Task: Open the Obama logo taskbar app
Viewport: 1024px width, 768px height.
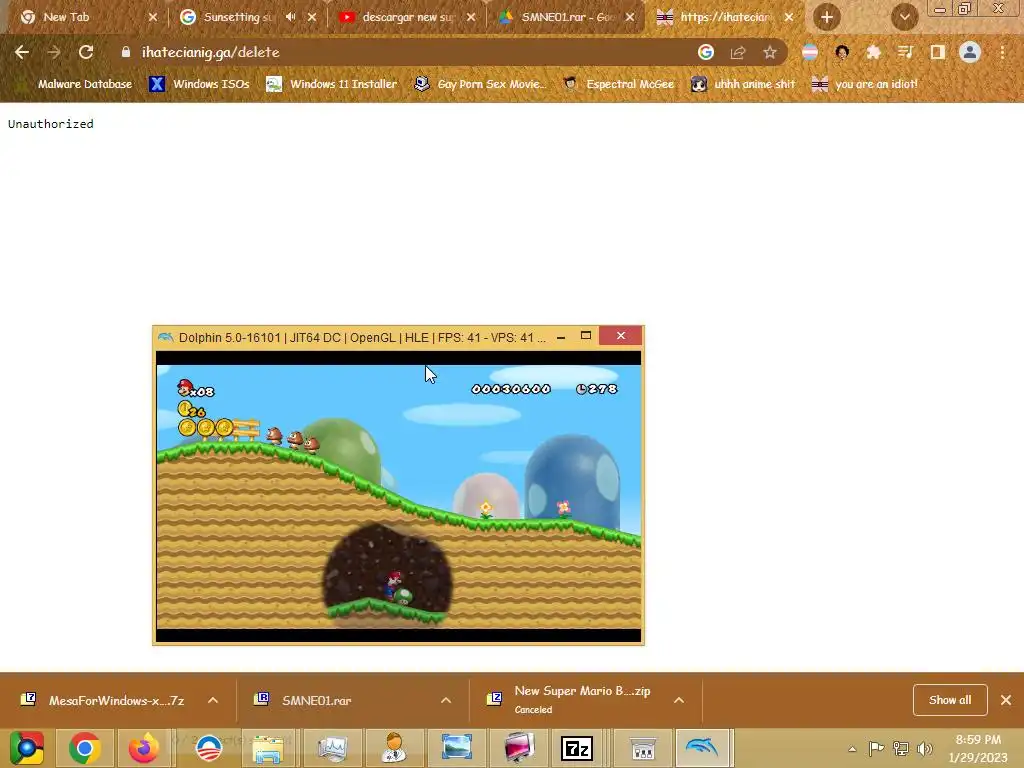Action: point(209,748)
